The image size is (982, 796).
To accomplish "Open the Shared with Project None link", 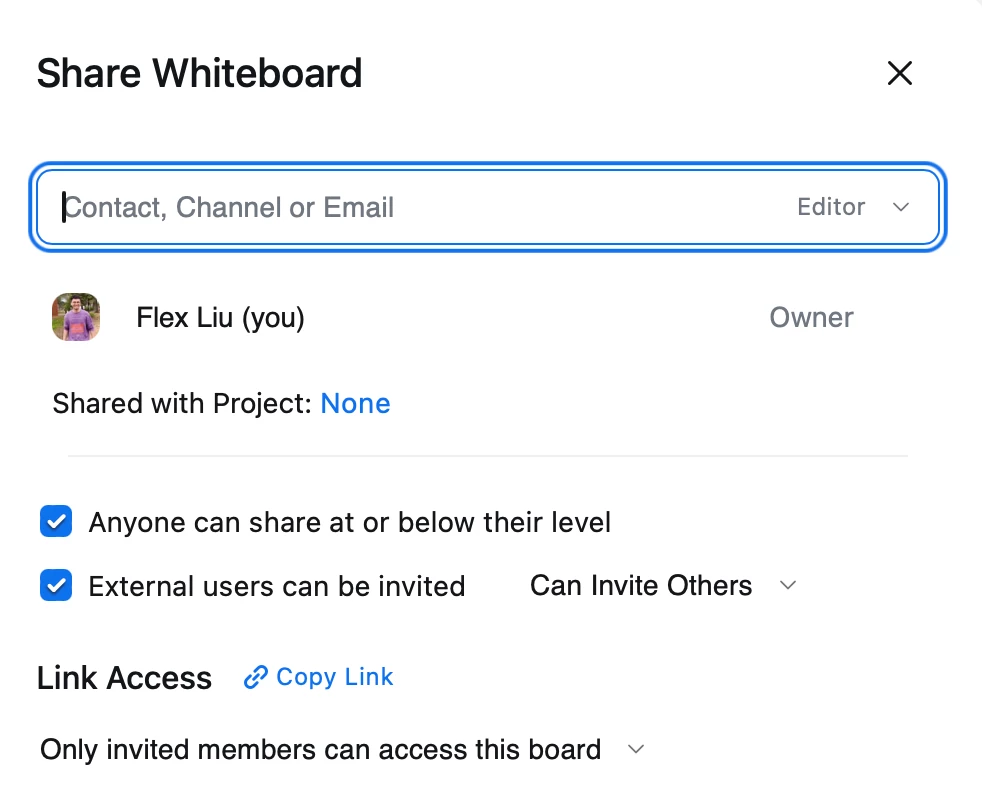I will [355, 404].
